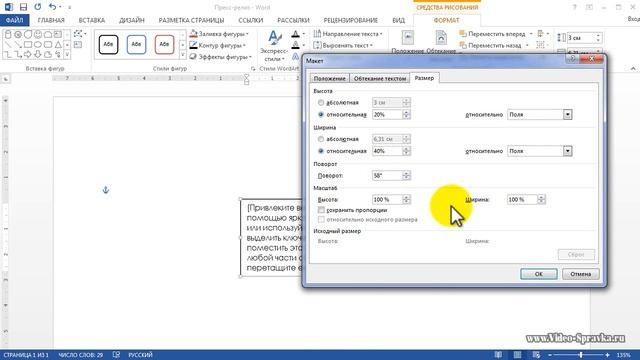Select the blue-outlined Абв shape style
The image size is (640, 360).
tap(136, 44)
